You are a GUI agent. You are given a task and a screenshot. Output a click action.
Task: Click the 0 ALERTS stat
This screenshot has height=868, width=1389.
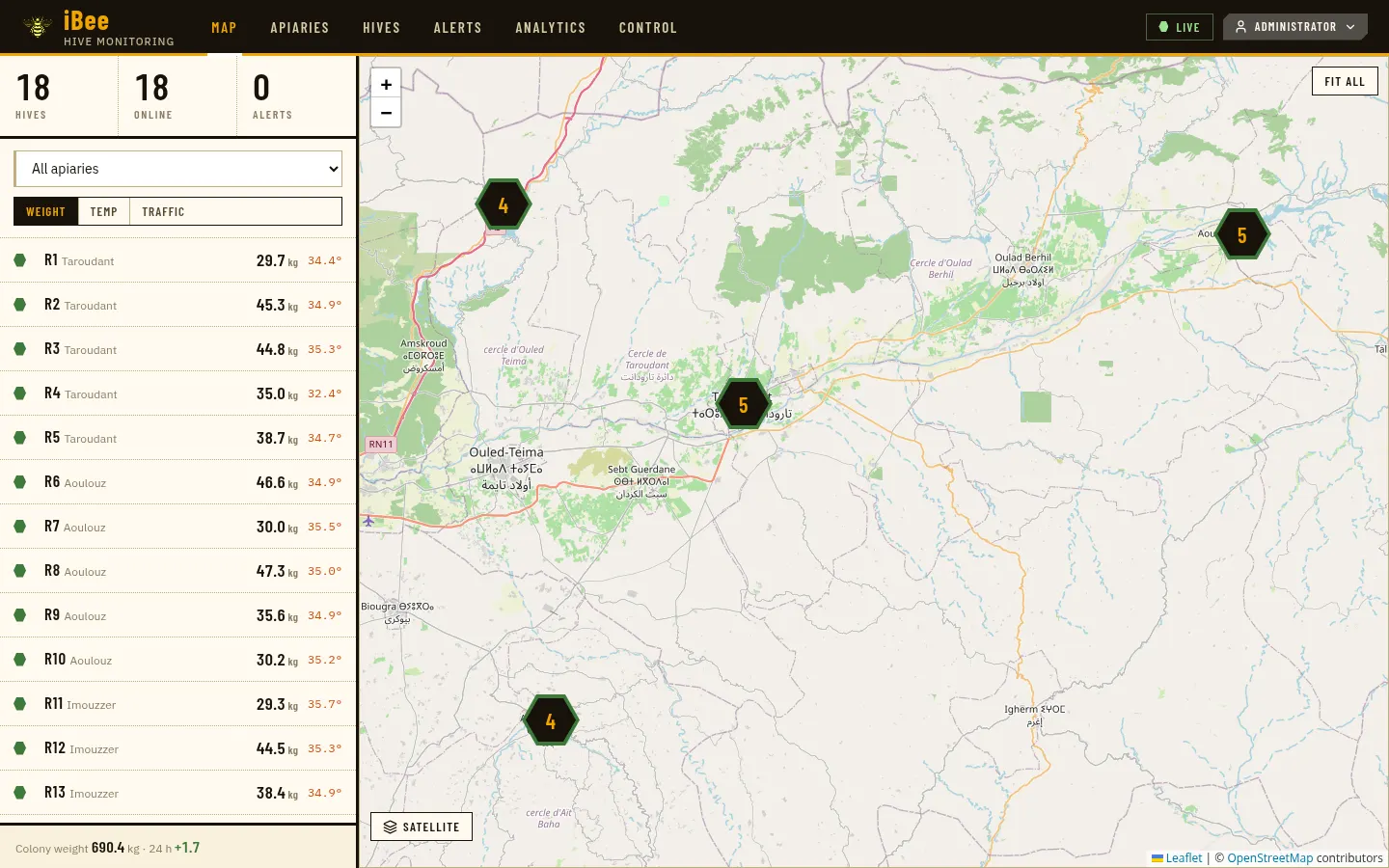296,95
